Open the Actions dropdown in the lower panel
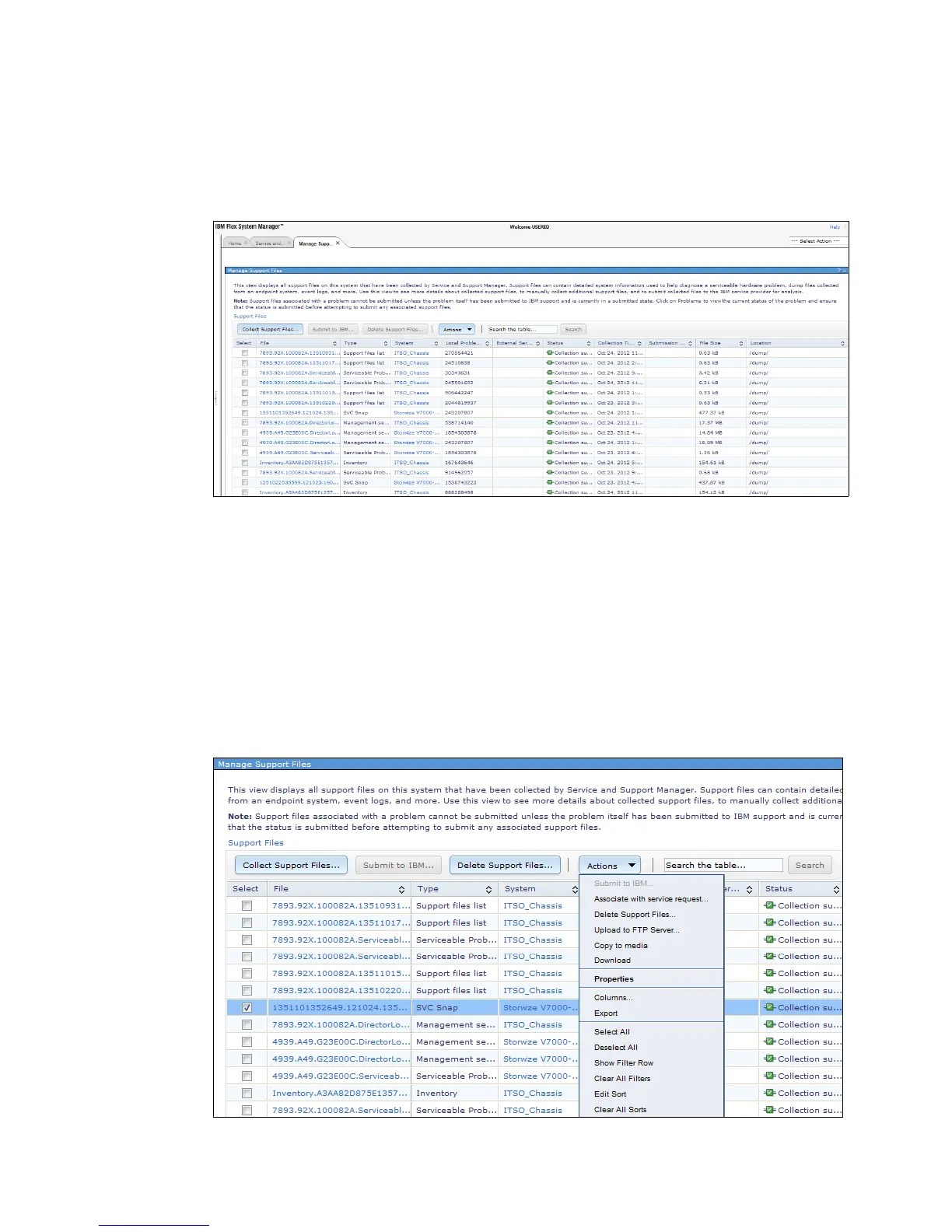 (x=610, y=866)
